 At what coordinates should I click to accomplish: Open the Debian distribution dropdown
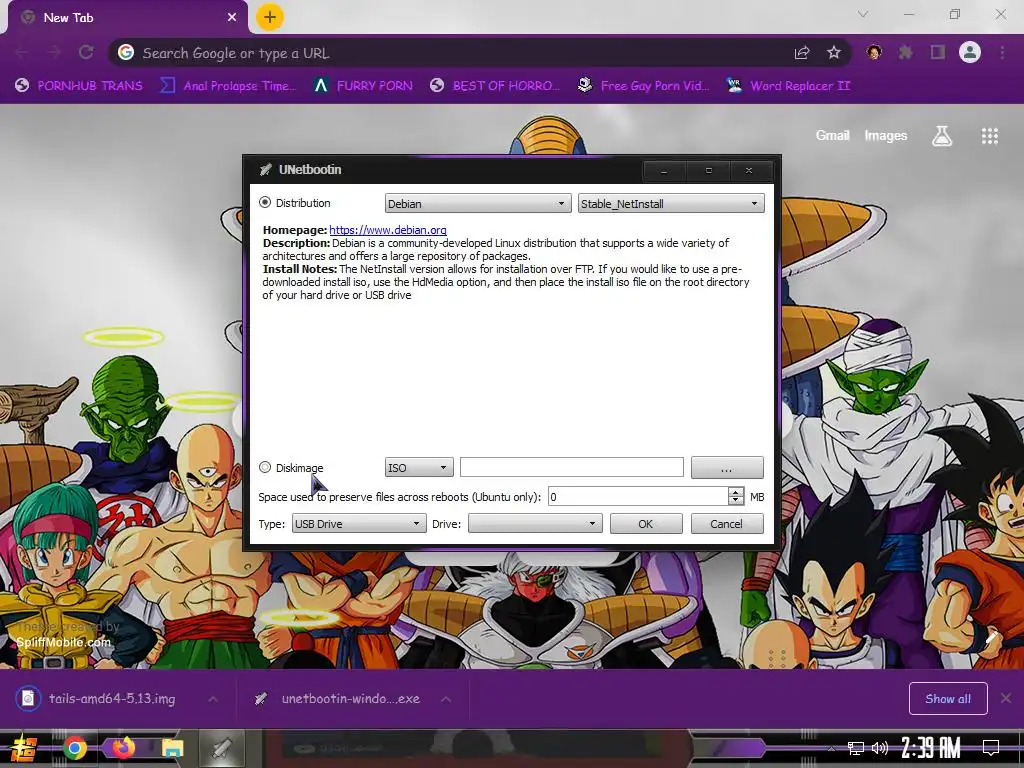point(477,204)
